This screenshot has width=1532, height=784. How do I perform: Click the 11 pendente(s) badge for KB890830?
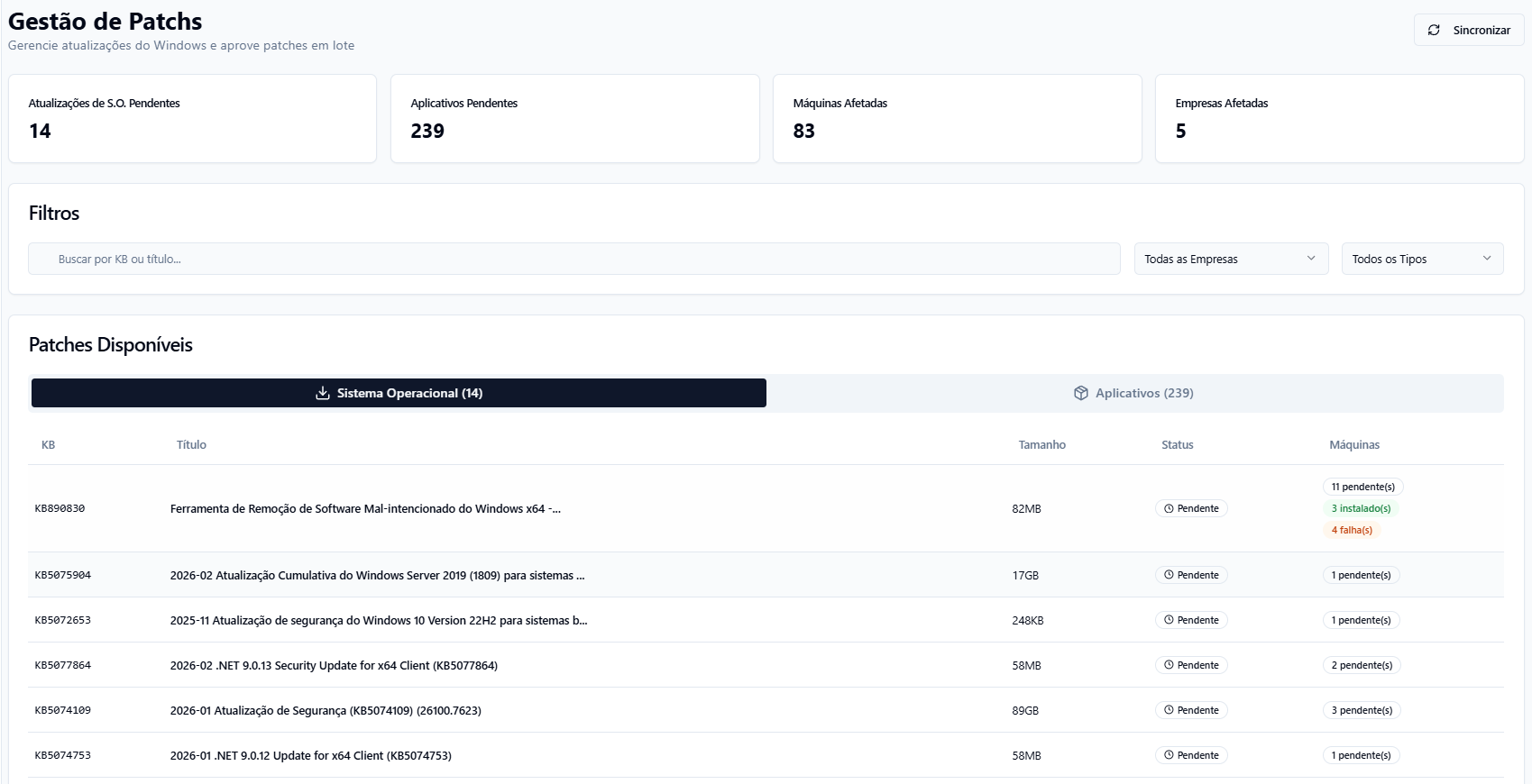(1363, 488)
